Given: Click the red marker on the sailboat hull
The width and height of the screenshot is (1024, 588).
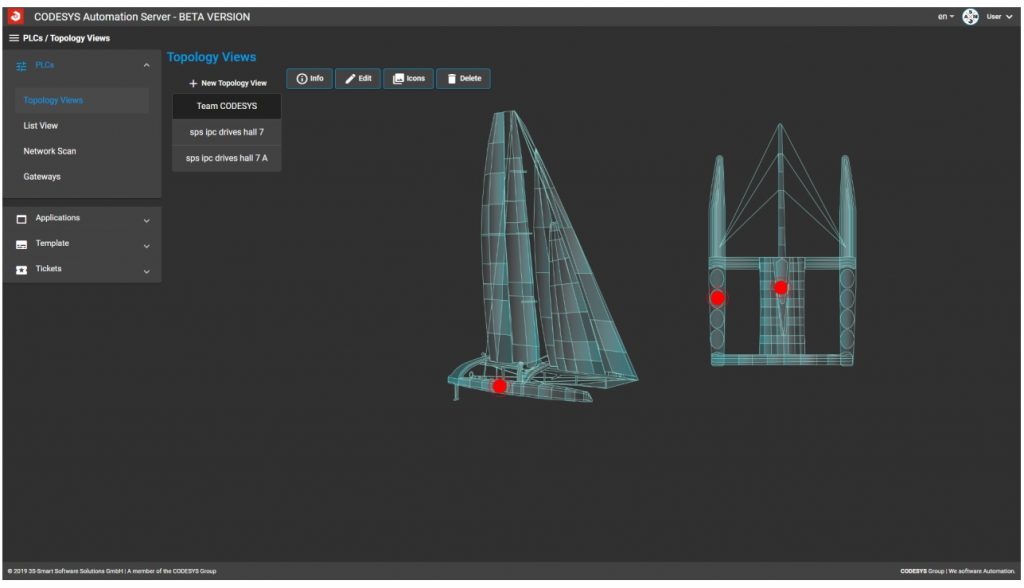Looking at the screenshot, I should click(x=500, y=386).
